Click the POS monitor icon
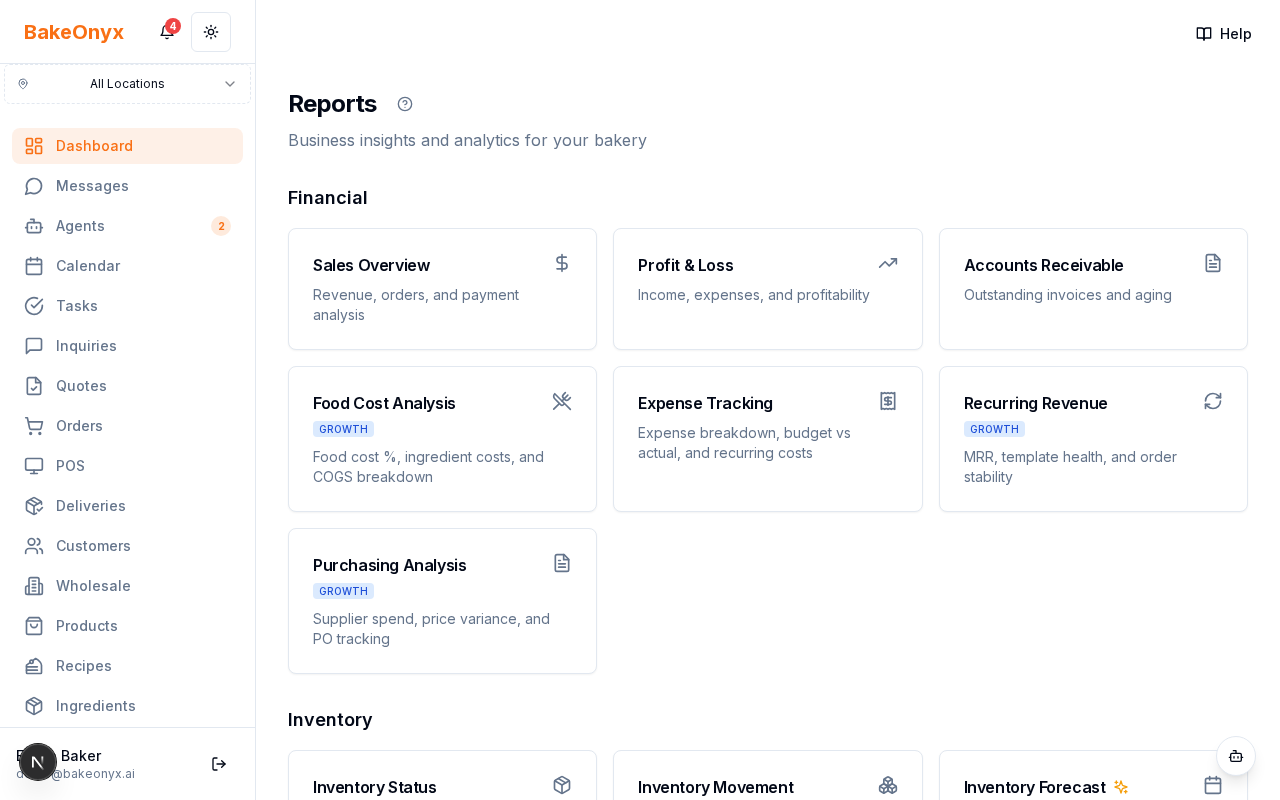Viewport: 1280px width, 800px height. [x=34, y=466]
